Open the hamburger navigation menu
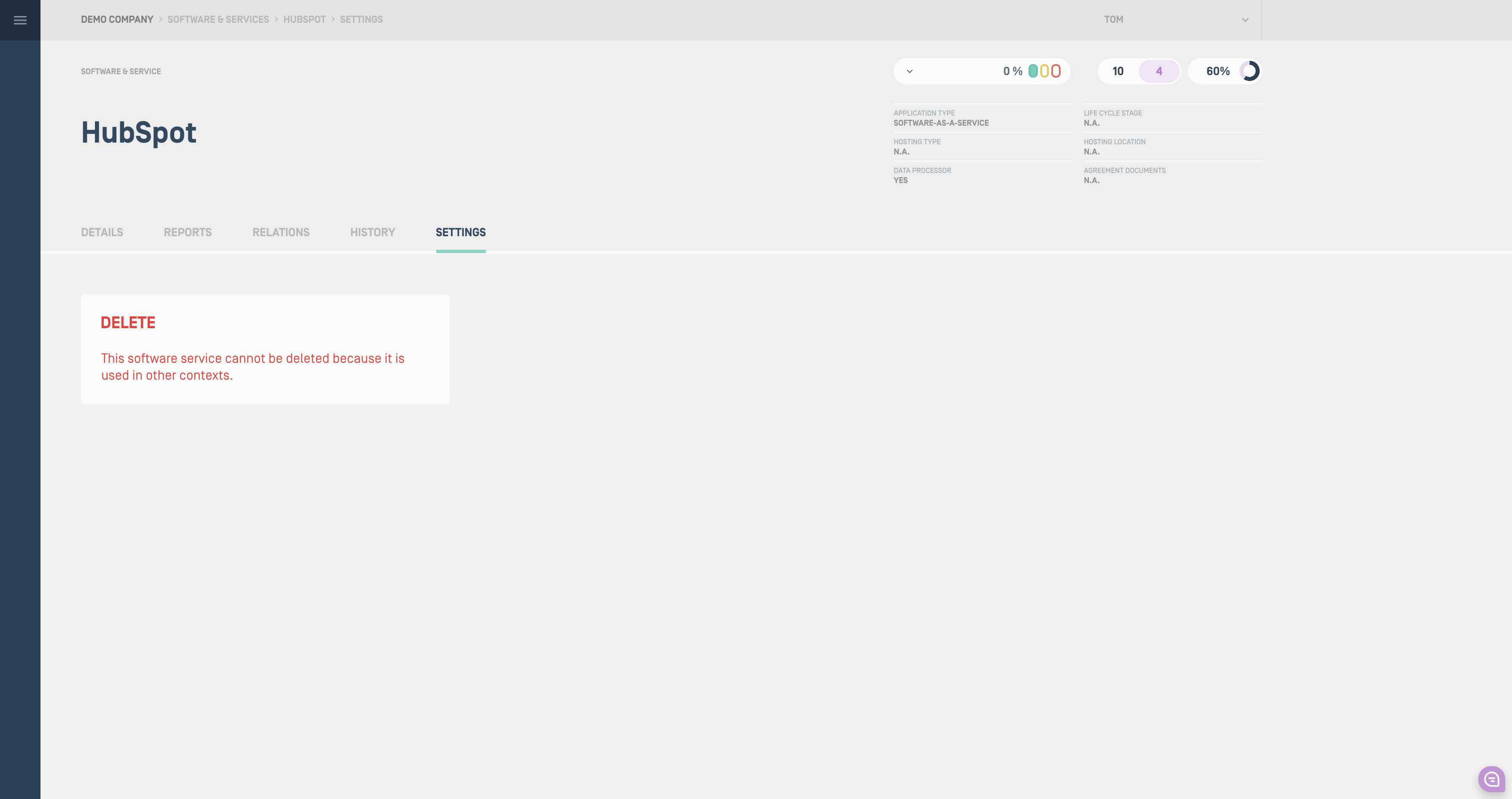 pos(20,21)
